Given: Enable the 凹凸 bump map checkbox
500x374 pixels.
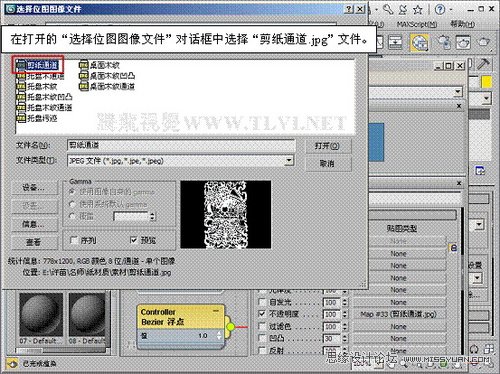Looking at the screenshot, I should (262, 338).
